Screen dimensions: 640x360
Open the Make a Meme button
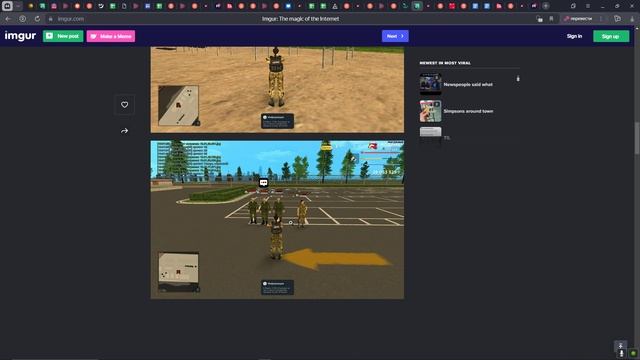click(x=111, y=36)
